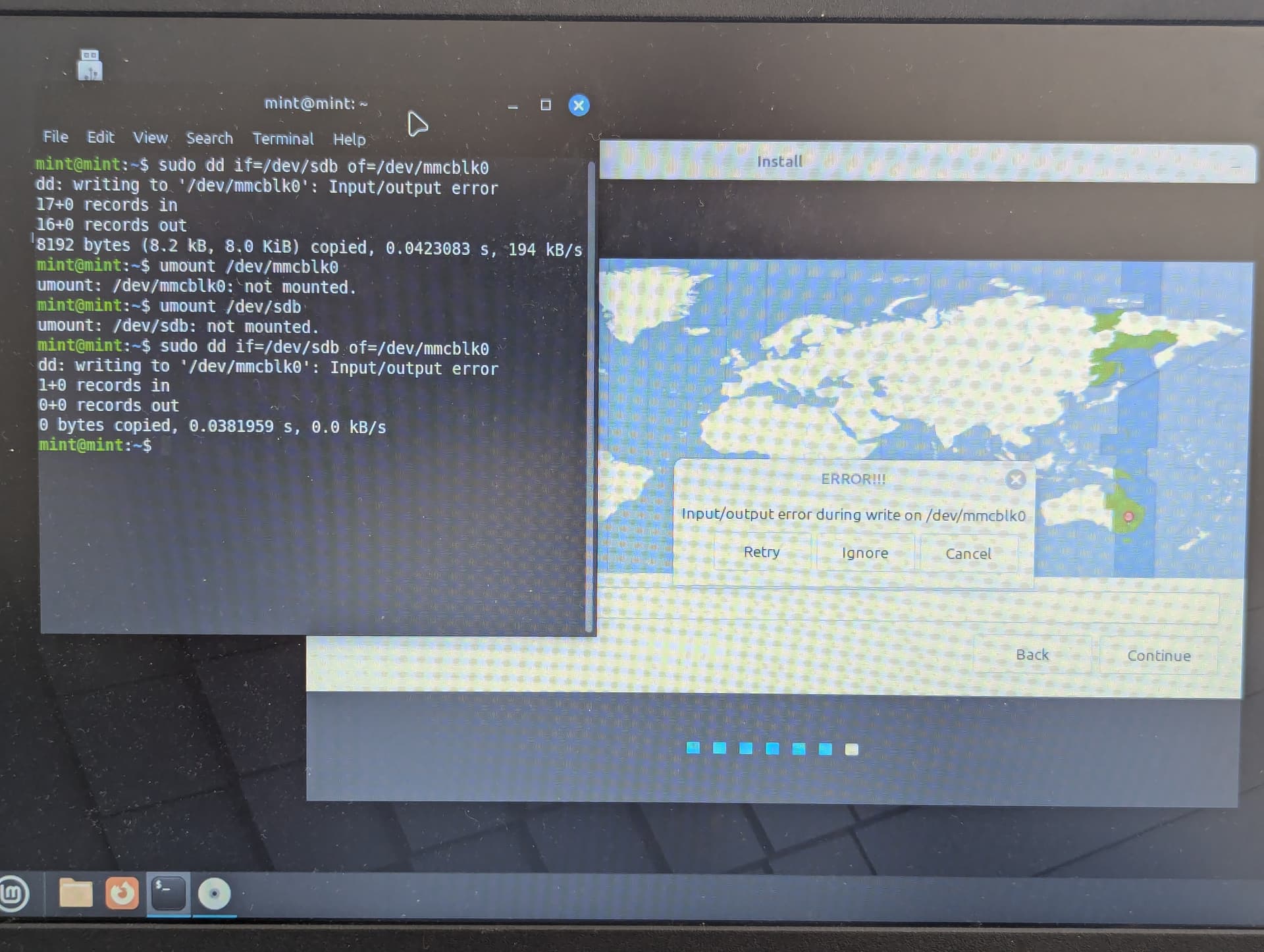Click Retry in the error dialog
The width and height of the screenshot is (1264, 952).
(762, 552)
